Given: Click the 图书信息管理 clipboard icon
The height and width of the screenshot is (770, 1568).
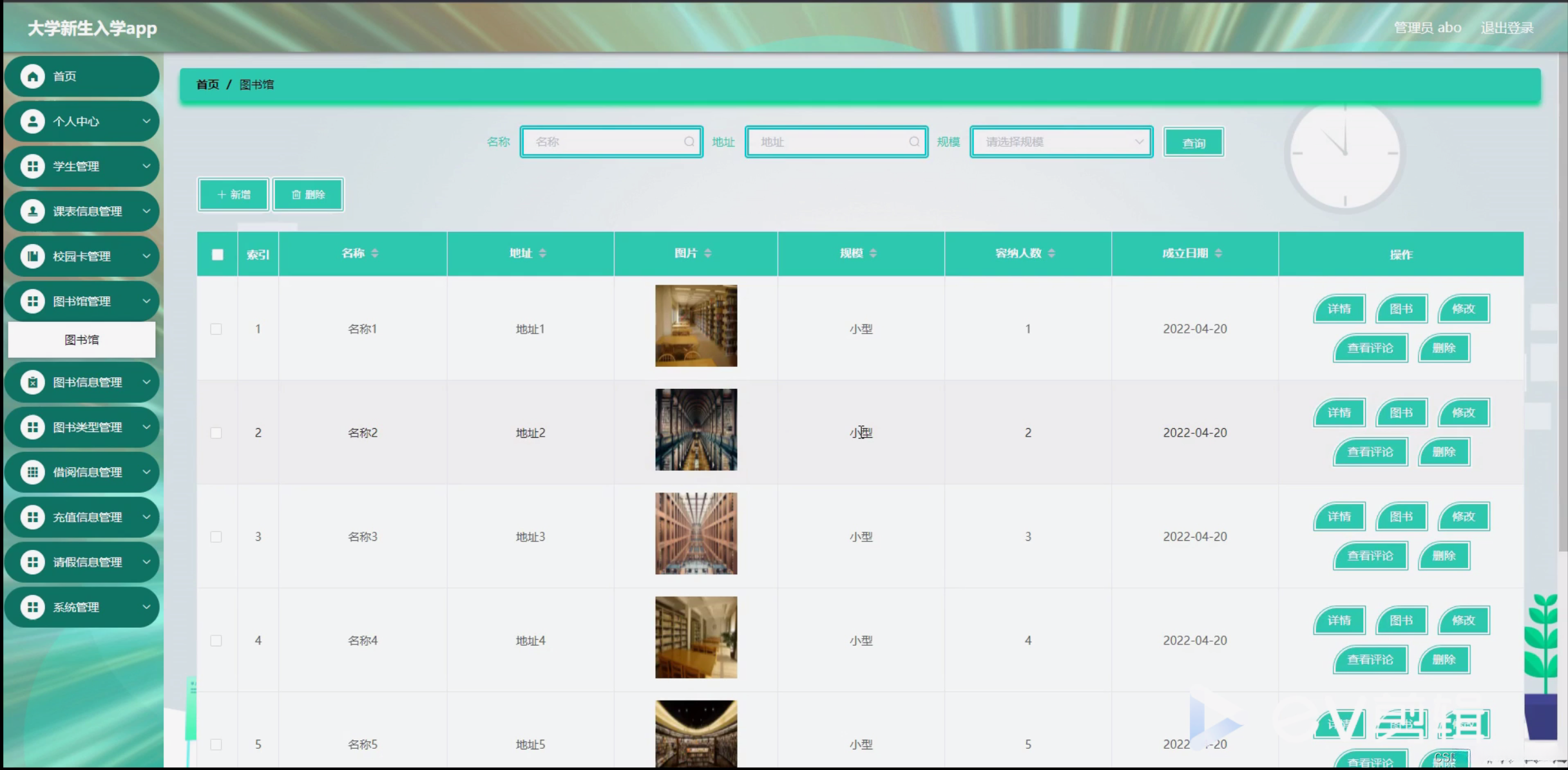Looking at the screenshot, I should coord(32,382).
